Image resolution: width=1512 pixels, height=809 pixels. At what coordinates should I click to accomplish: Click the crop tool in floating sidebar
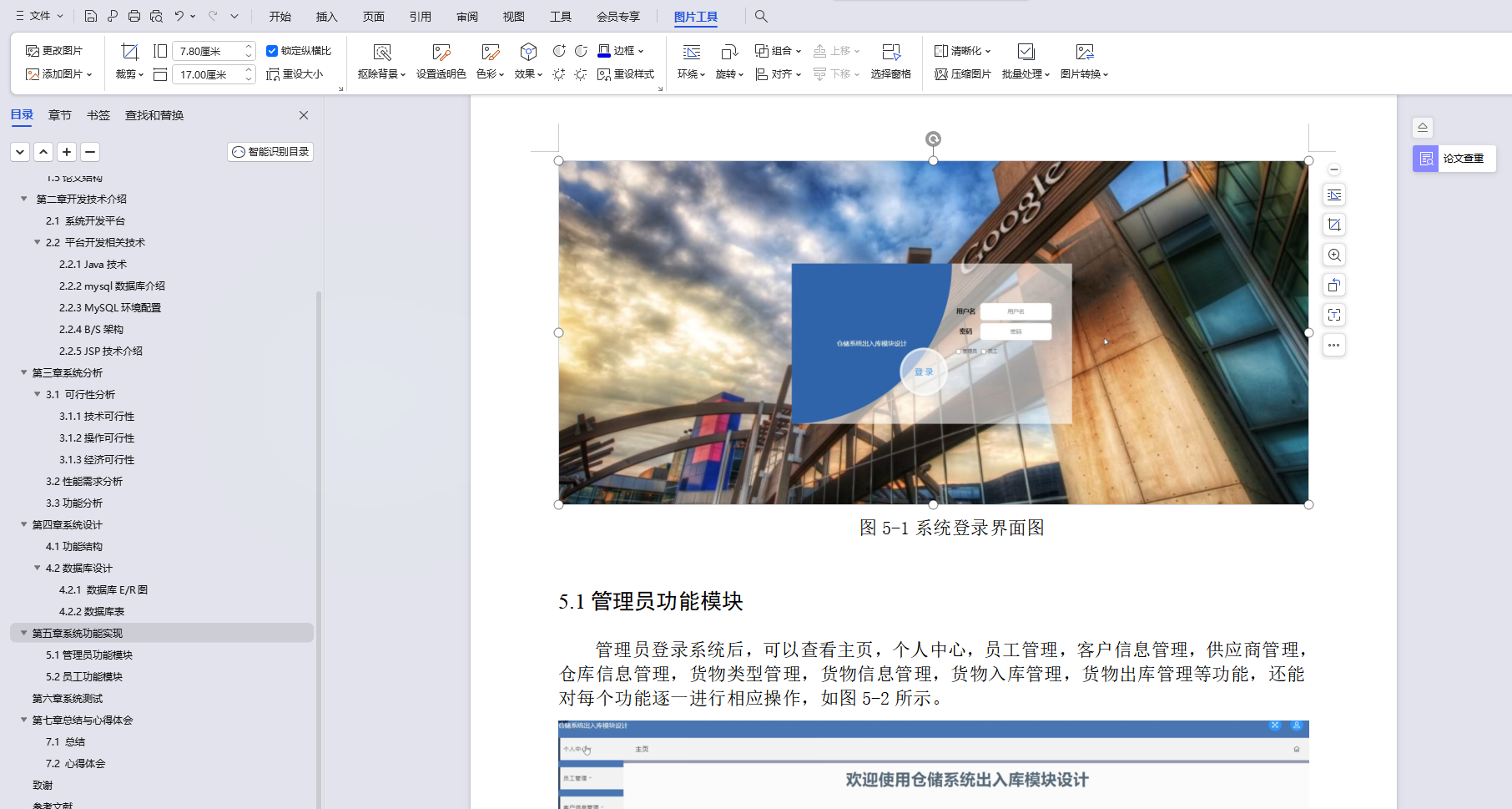[1334, 225]
